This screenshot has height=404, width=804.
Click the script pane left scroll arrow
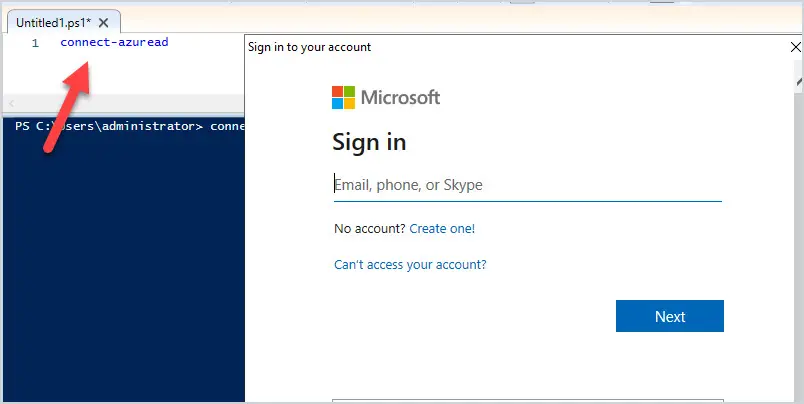[x=11, y=103]
